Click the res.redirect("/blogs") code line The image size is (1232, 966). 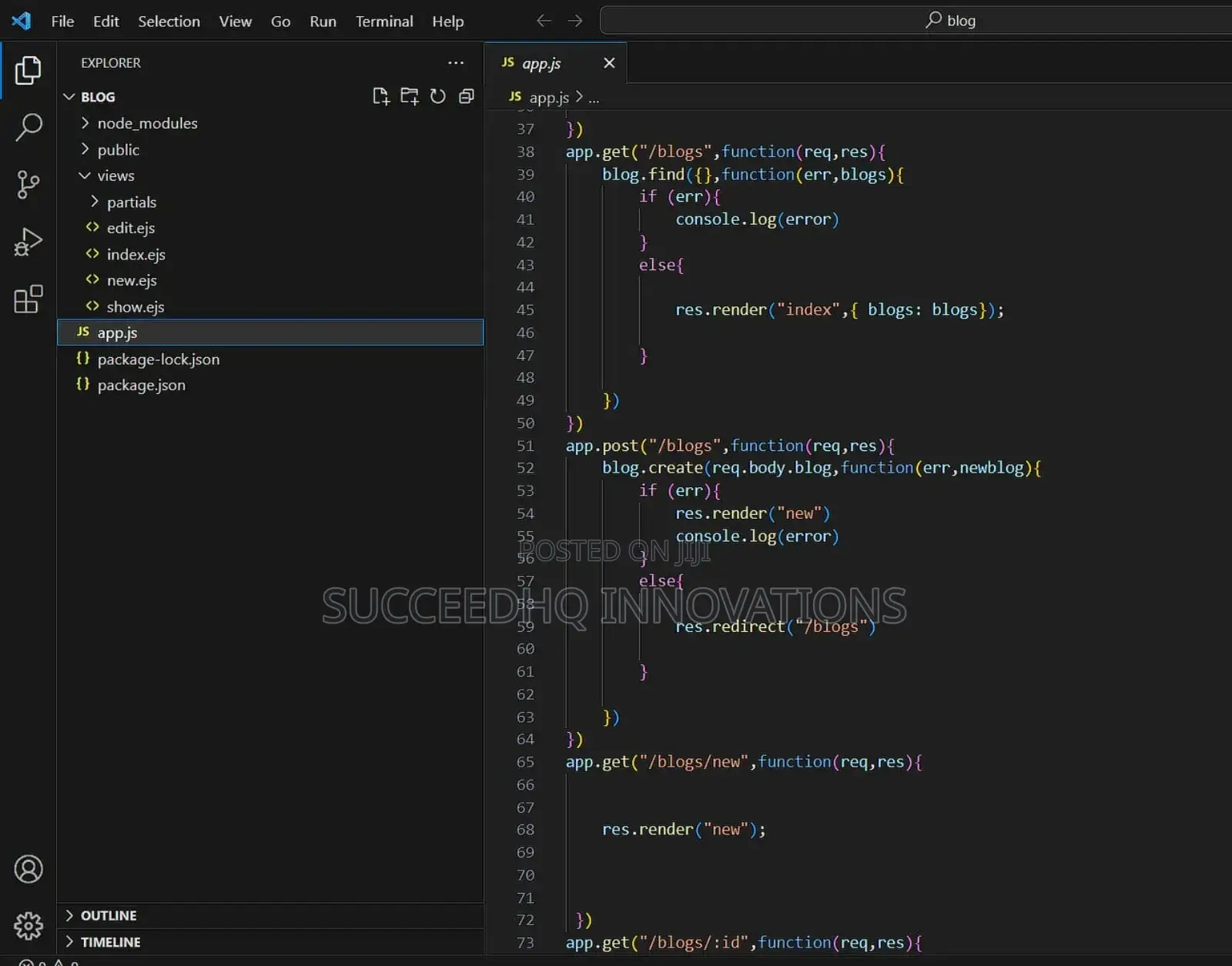pos(775,627)
